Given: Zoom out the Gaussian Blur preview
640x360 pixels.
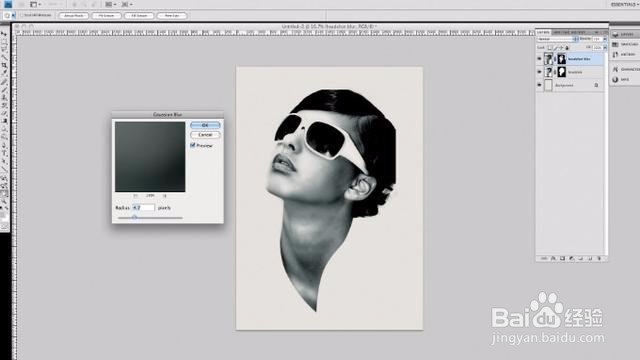Looking at the screenshot, I should click(x=136, y=196).
